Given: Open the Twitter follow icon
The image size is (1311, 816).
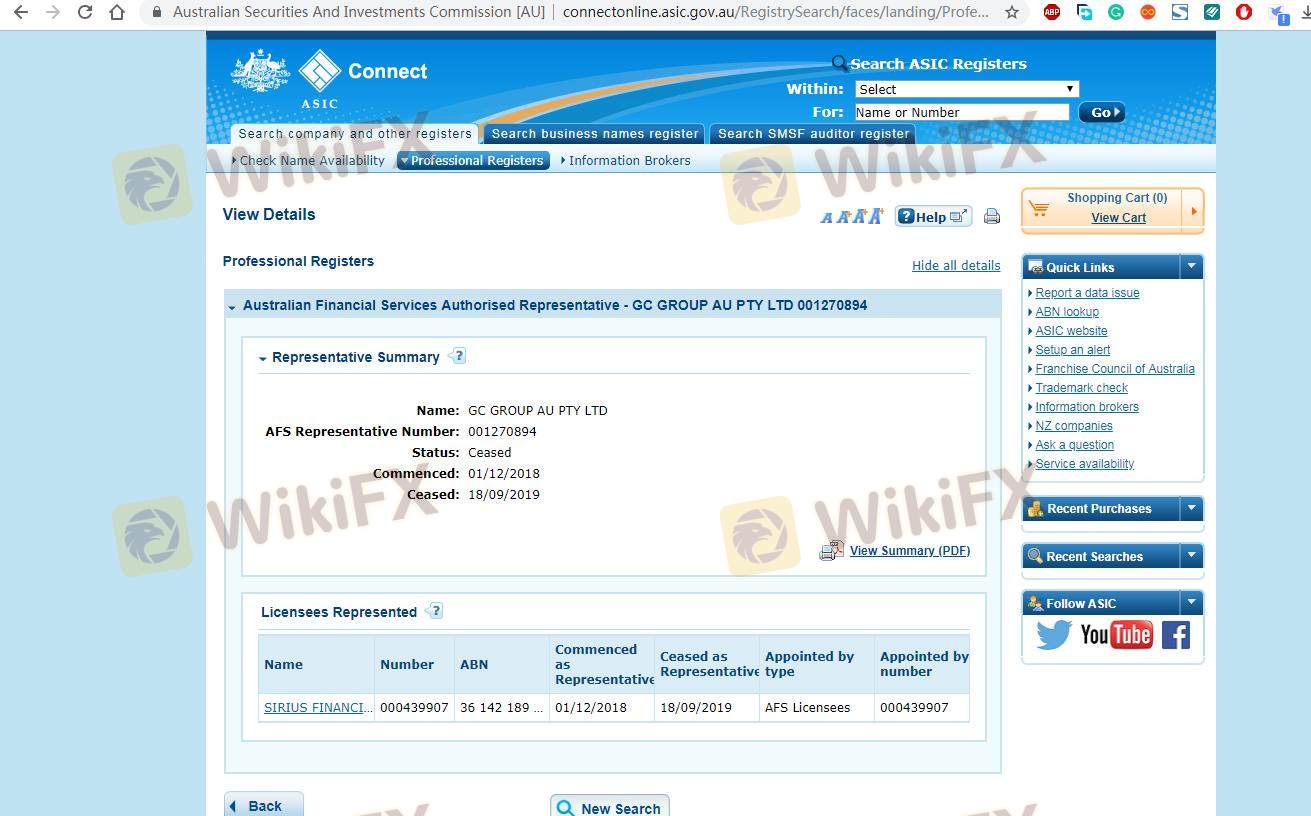Looking at the screenshot, I should [x=1053, y=635].
